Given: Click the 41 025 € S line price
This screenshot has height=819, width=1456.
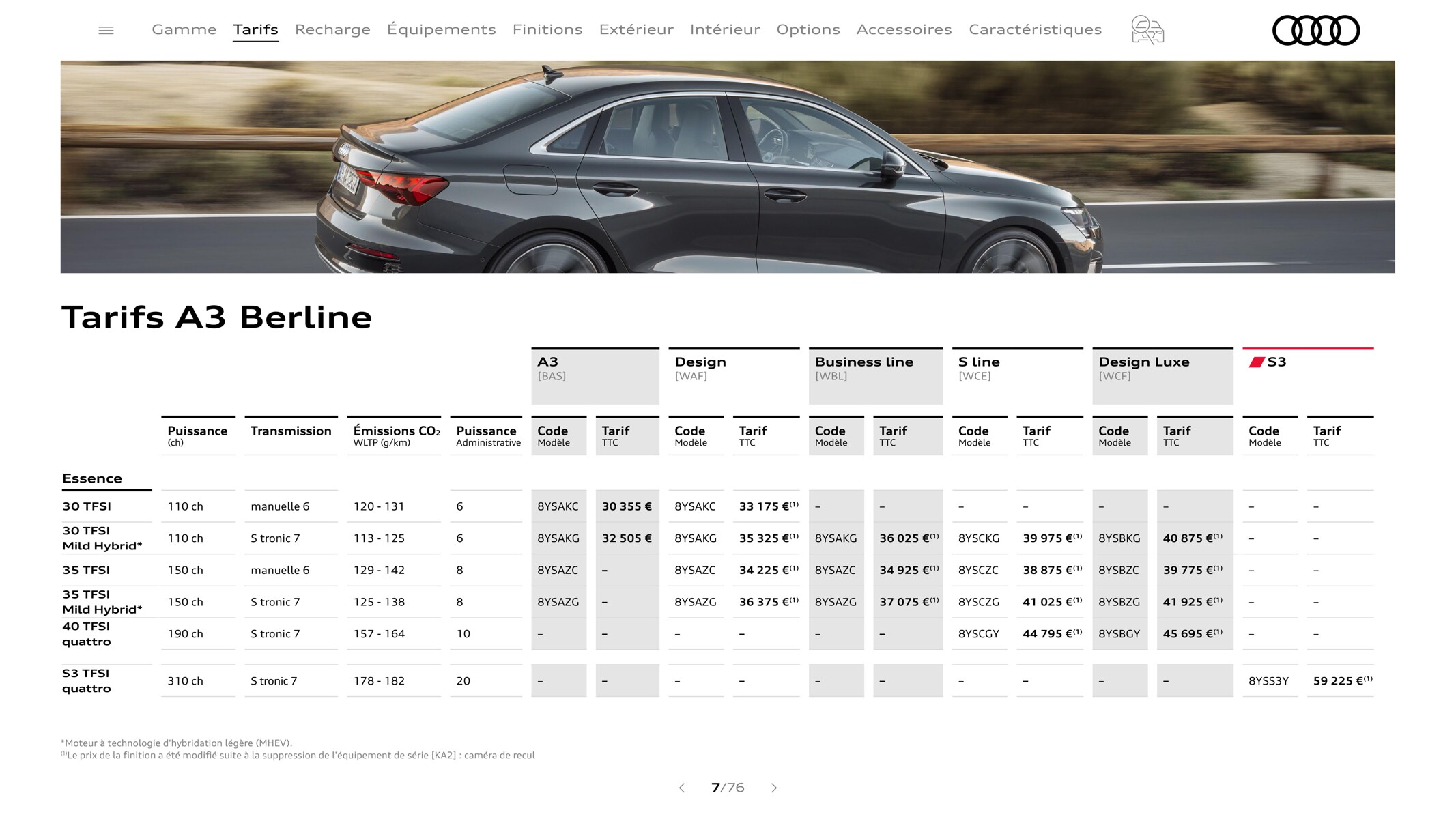Looking at the screenshot, I should pos(1053,602).
